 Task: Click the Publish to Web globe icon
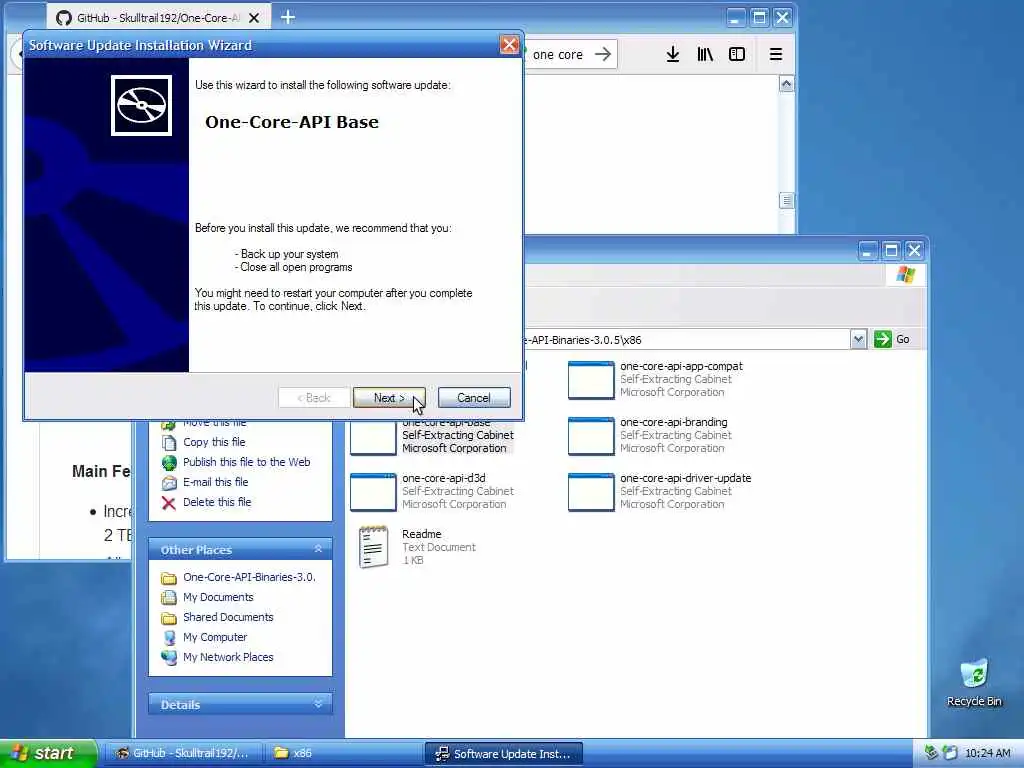(x=168, y=463)
